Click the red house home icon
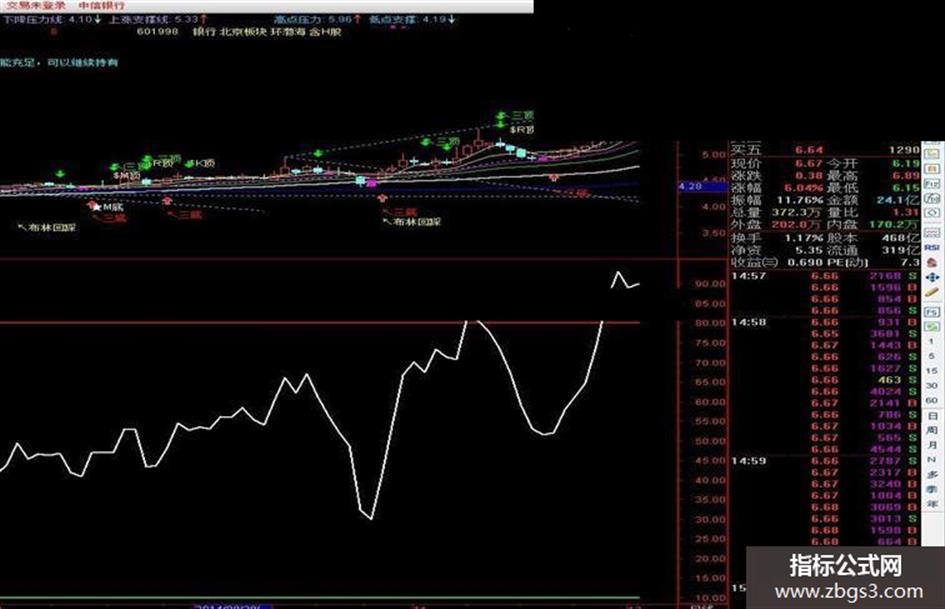Viewport: 945px width, 609px height. pyautogui.click(x=932, y=262)
